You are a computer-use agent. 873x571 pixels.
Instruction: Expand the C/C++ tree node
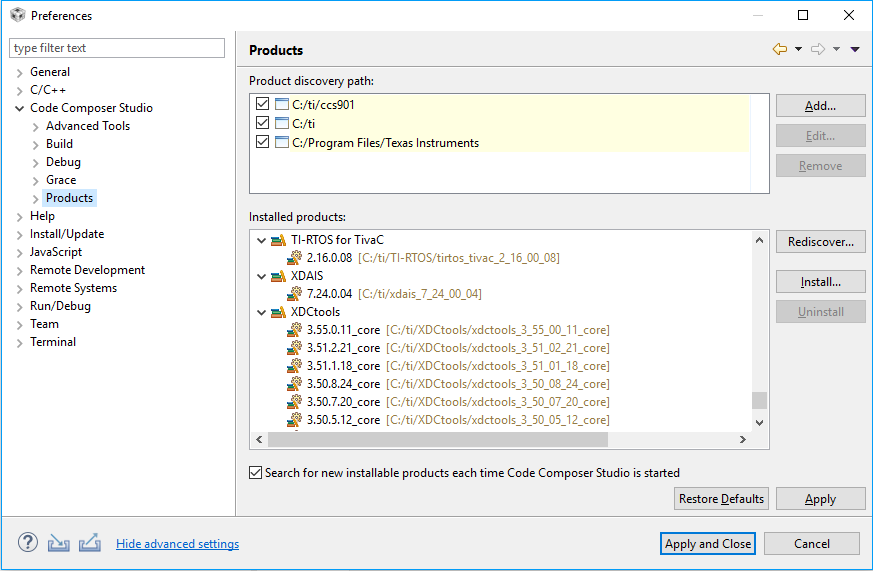19,91
